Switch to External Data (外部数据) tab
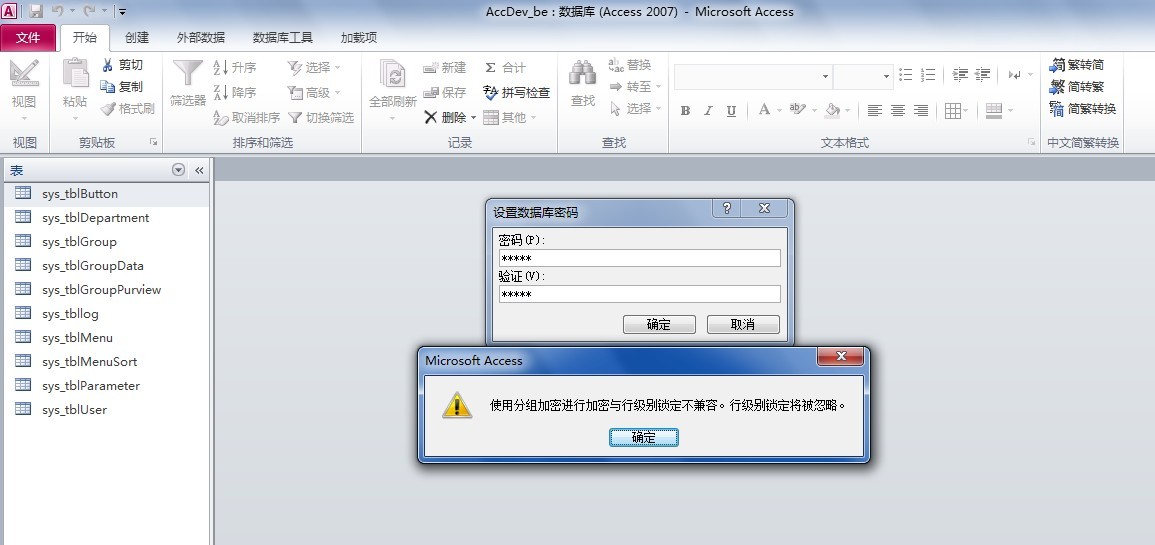Image resolution: width=1155 pixels, height=545 pixels. [201, 38]
